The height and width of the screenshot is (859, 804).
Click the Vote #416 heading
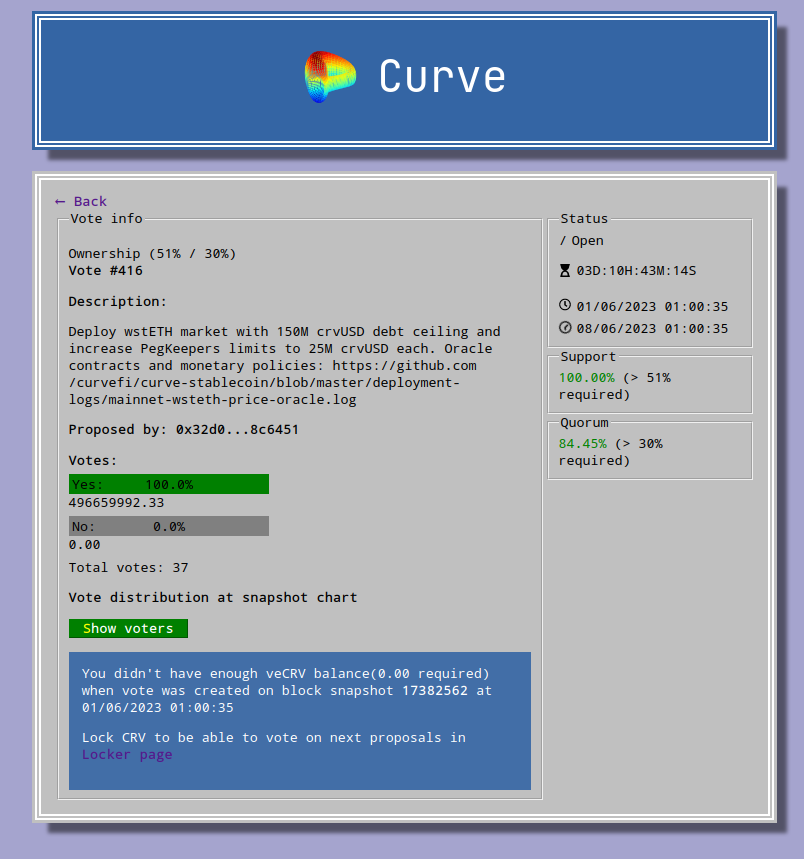pyautogui.click(x=105, y=271)
